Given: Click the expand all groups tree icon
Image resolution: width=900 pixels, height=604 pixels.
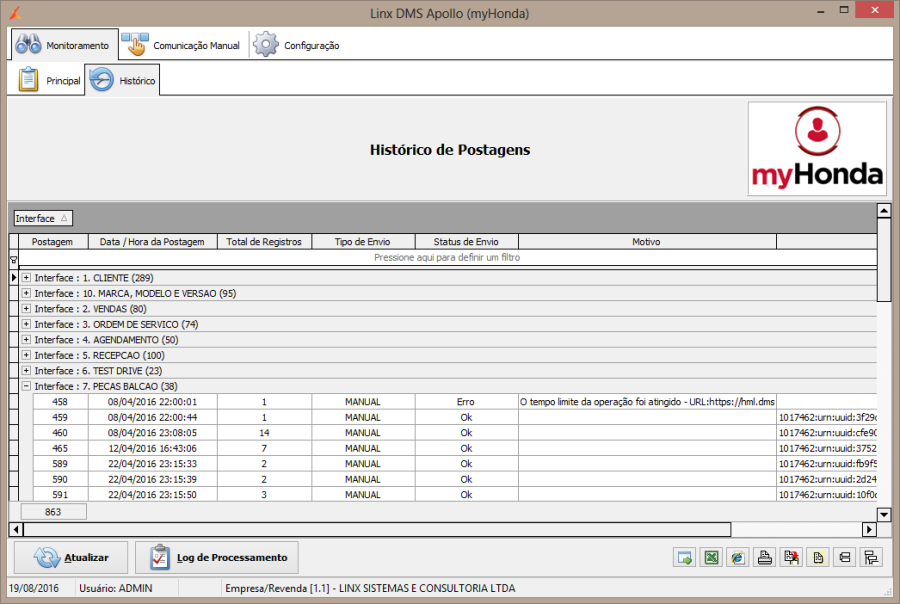Looking at the screenshot, I should [871, 557].
